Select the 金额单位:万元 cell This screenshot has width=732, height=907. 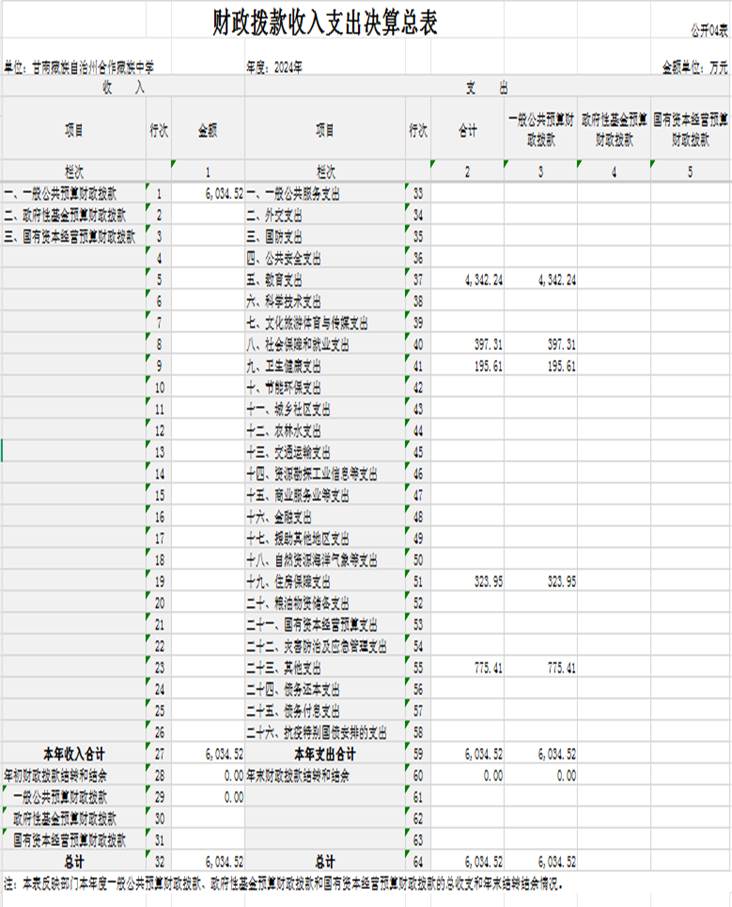695,68
